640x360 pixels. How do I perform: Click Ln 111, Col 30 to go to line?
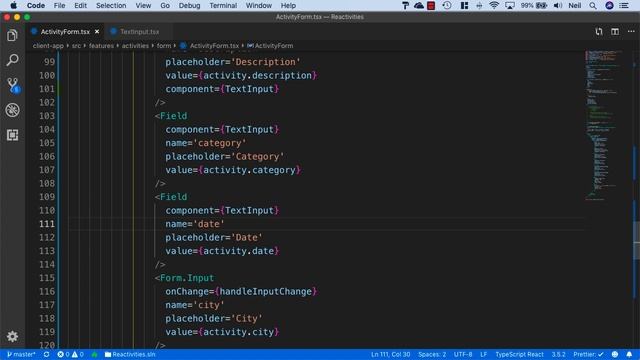tap(390, 354)
